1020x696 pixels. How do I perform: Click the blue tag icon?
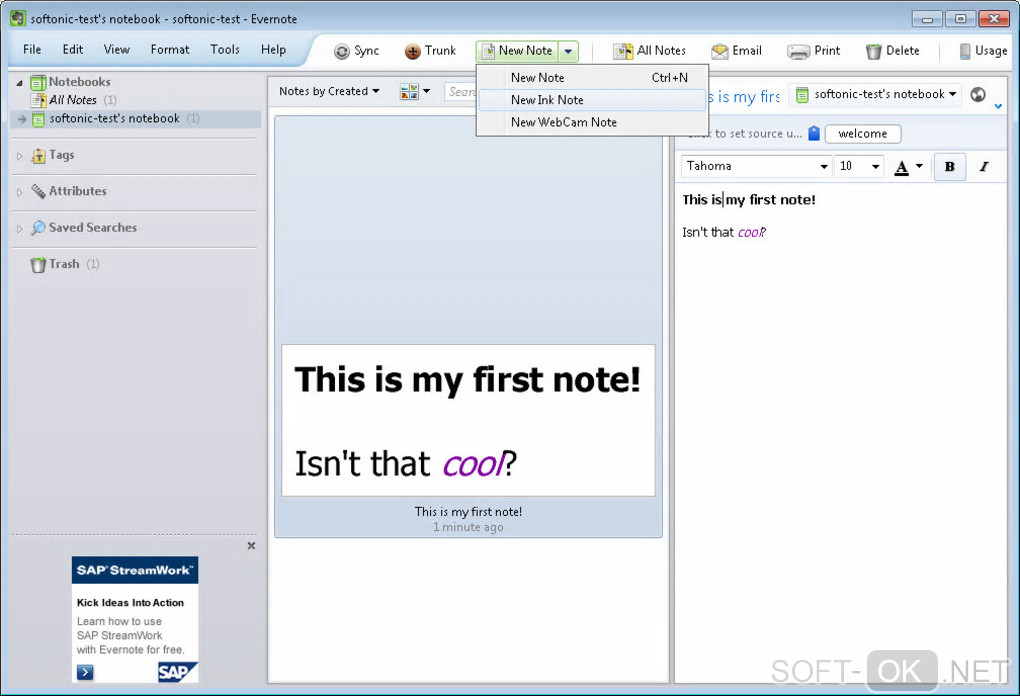pyautogui.click(x=814, y=133)
